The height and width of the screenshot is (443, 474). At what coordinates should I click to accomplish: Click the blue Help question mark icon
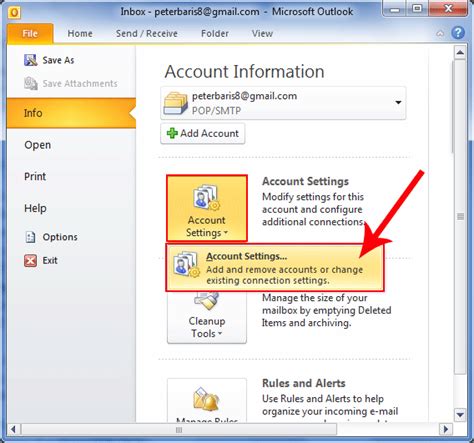click(458, 33)
